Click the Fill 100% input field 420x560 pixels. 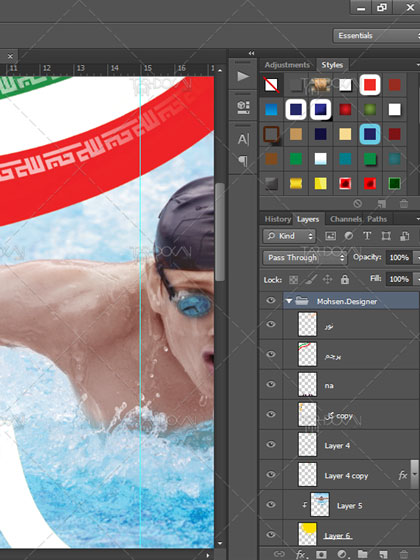[399, 279]
